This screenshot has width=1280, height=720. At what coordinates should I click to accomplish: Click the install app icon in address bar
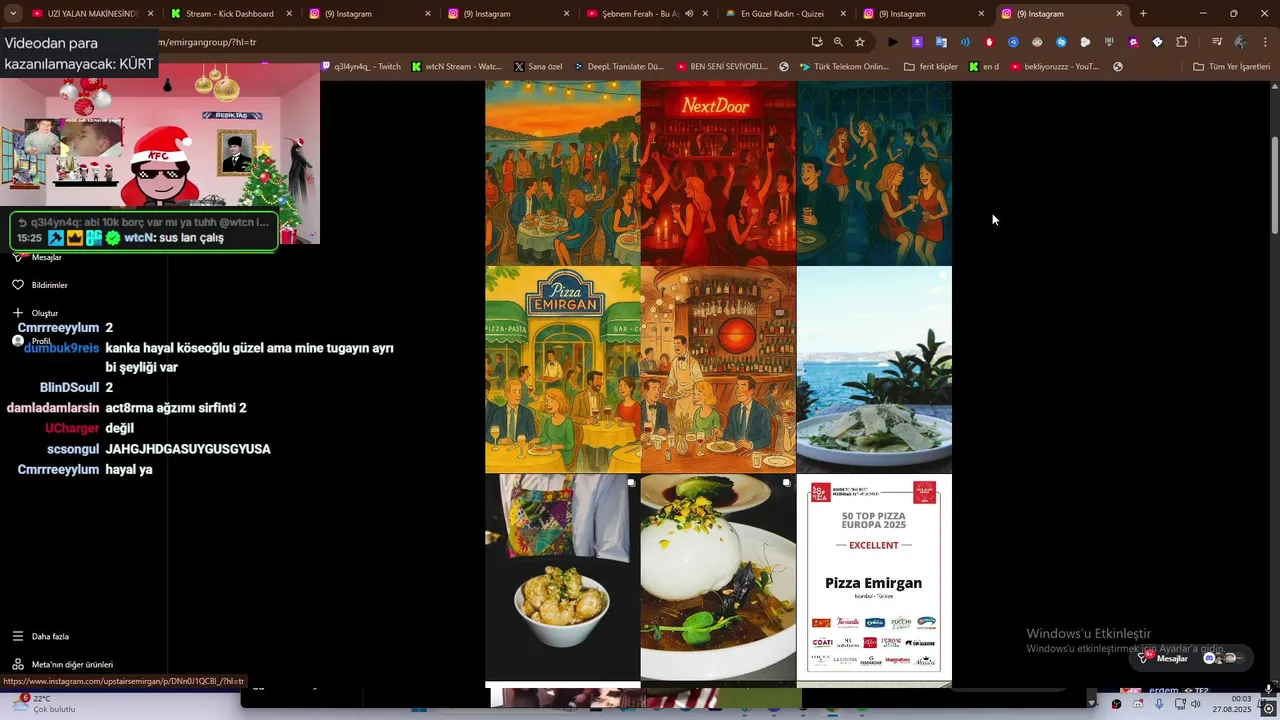tap(817, 42)
